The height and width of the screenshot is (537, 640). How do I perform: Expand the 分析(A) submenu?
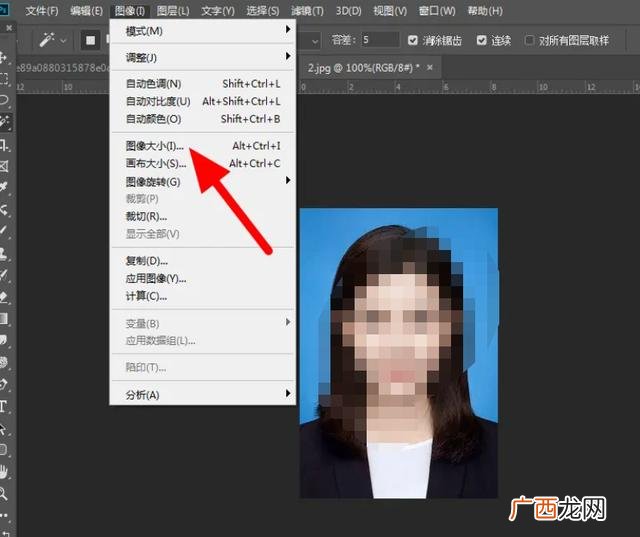(203, 395)
